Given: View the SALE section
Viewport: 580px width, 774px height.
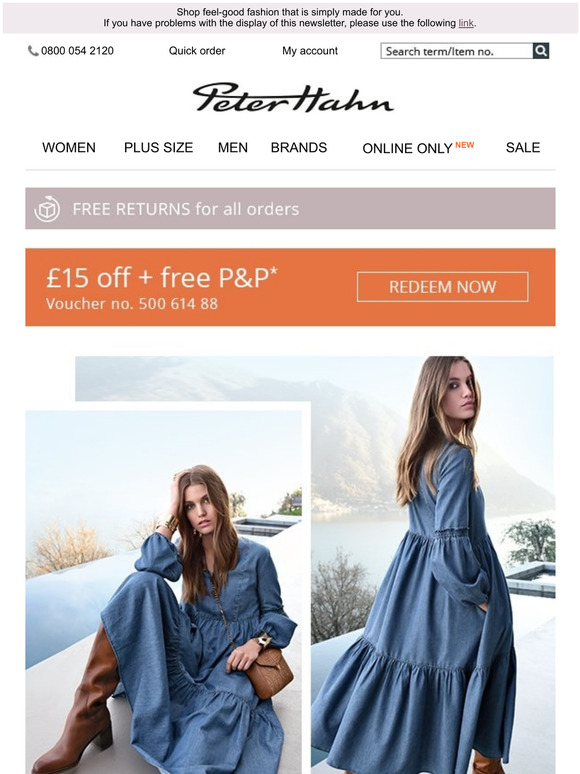Looking at the screenshot, I should pos(523,148).
